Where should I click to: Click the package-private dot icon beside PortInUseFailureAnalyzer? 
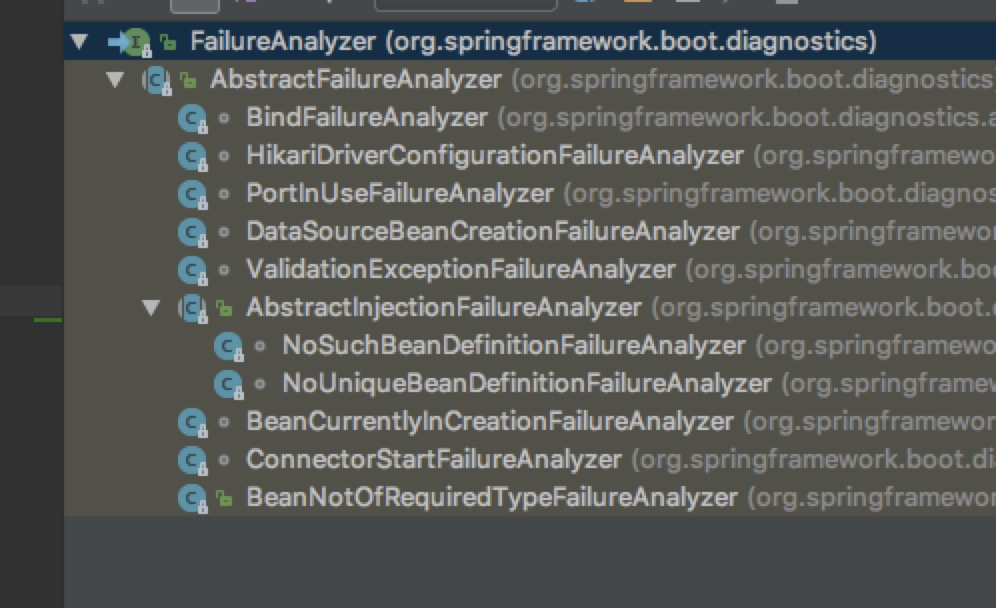click(x=224, y=194)
